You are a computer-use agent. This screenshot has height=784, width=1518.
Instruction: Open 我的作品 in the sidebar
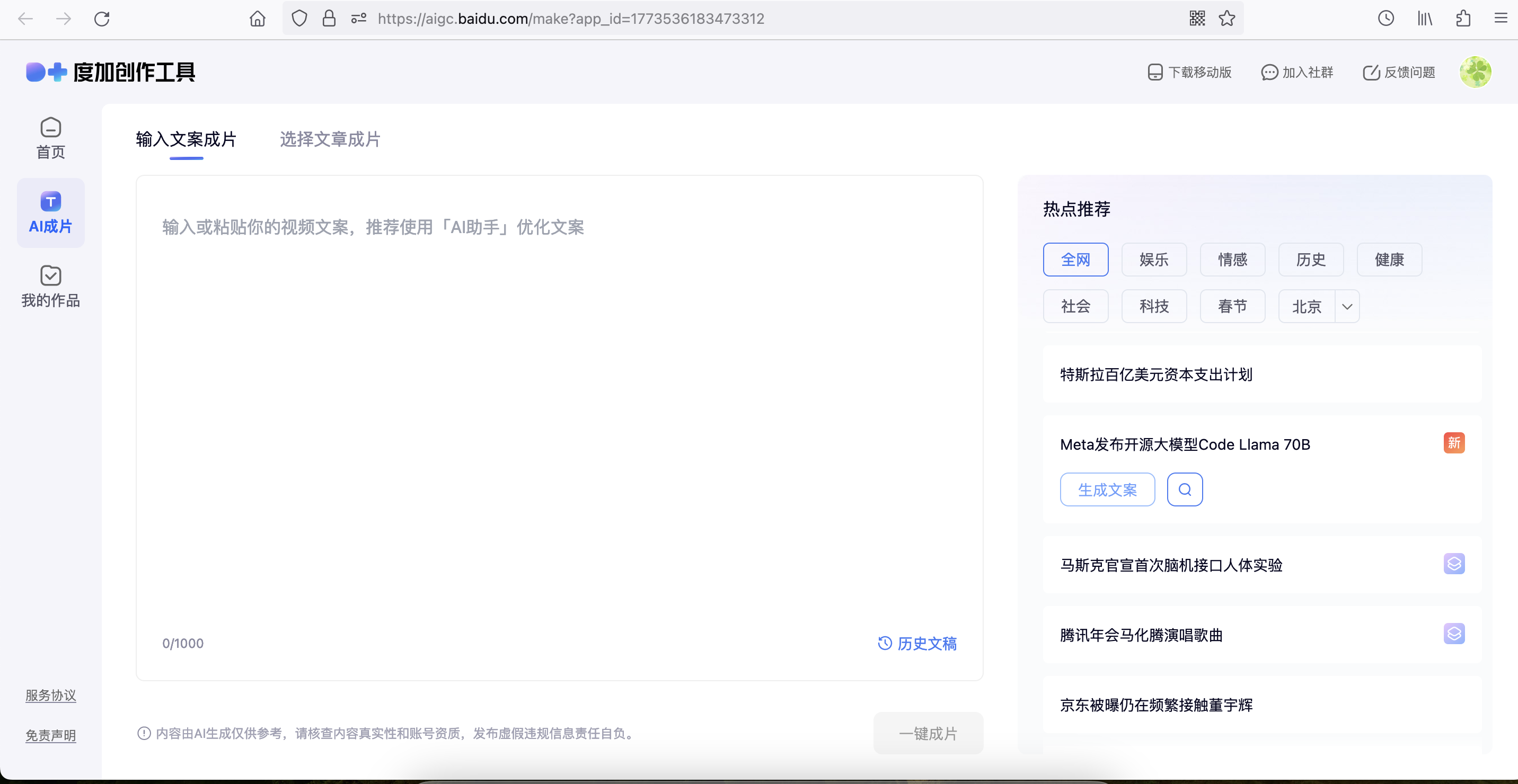click(51, 287)
